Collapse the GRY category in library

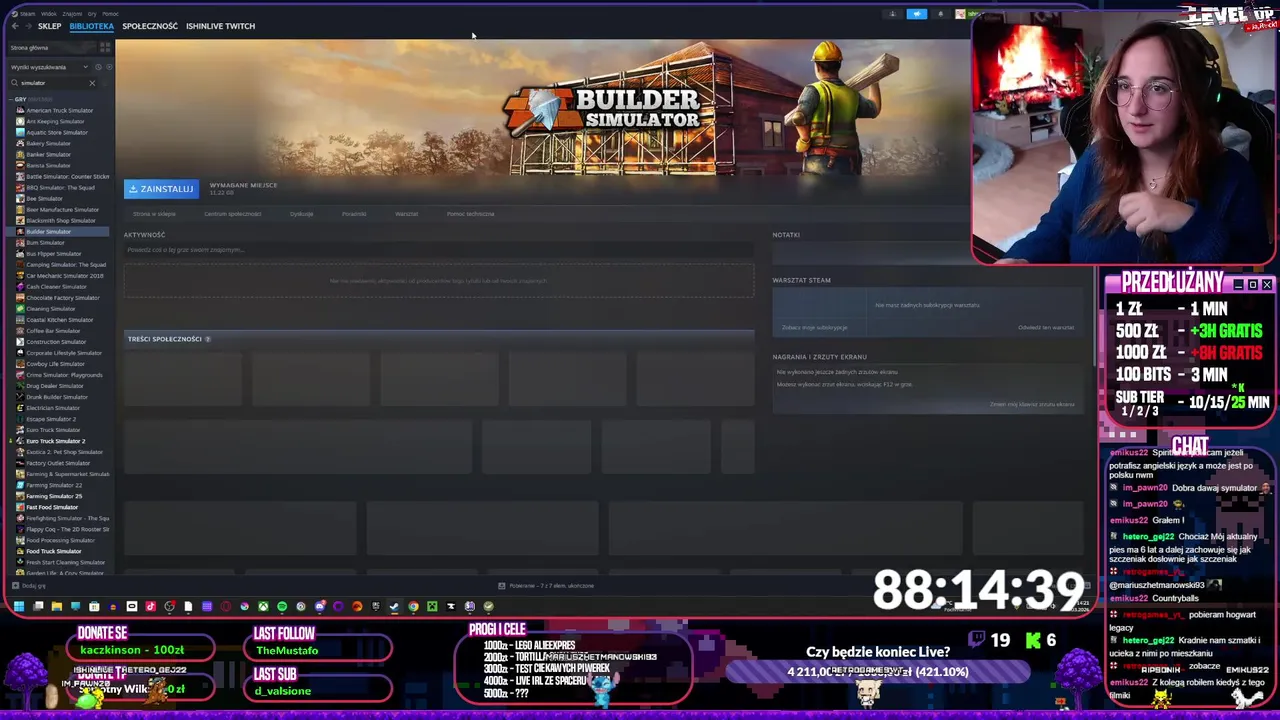click(11, 99)
